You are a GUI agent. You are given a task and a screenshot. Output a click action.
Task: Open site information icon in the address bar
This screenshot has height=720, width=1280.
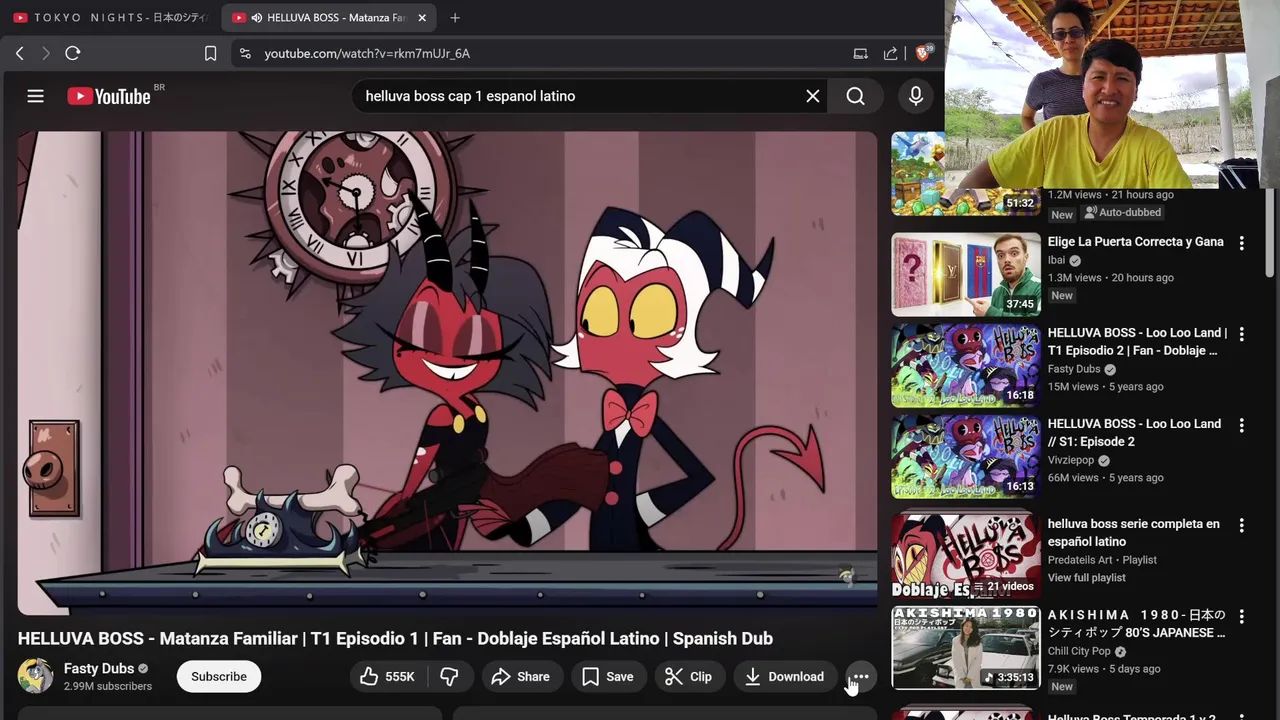(246, 53)
